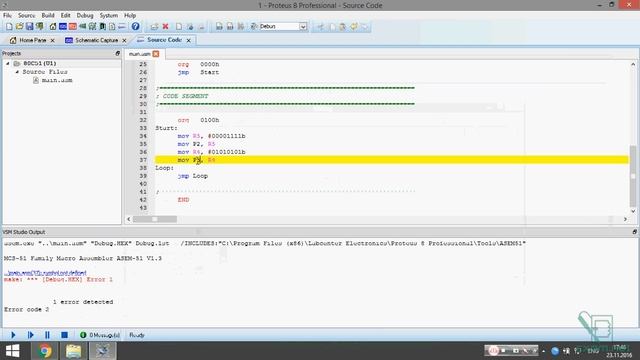Close the main.asm editor tab

(156, 54)
